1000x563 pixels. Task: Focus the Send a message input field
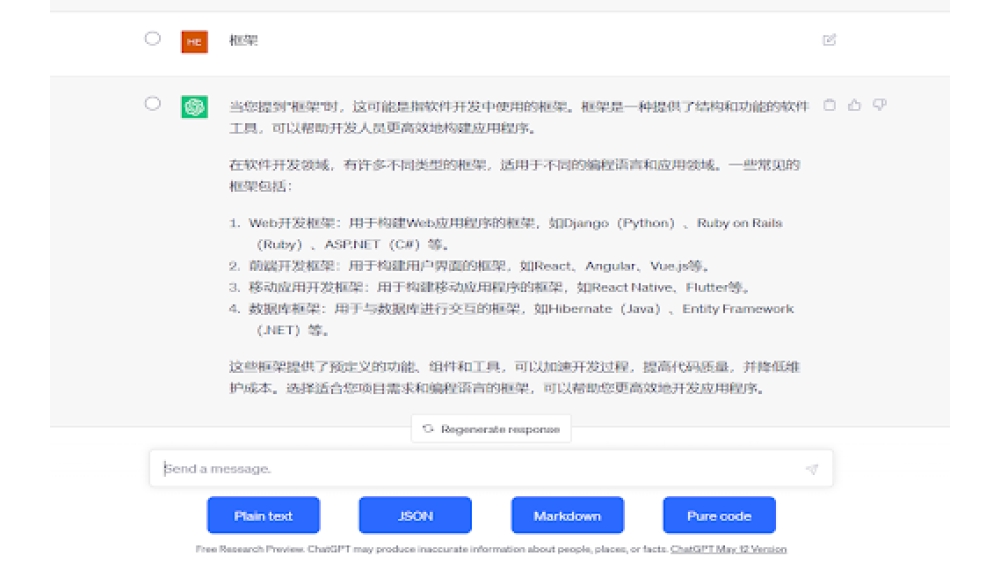click(491, 469)
